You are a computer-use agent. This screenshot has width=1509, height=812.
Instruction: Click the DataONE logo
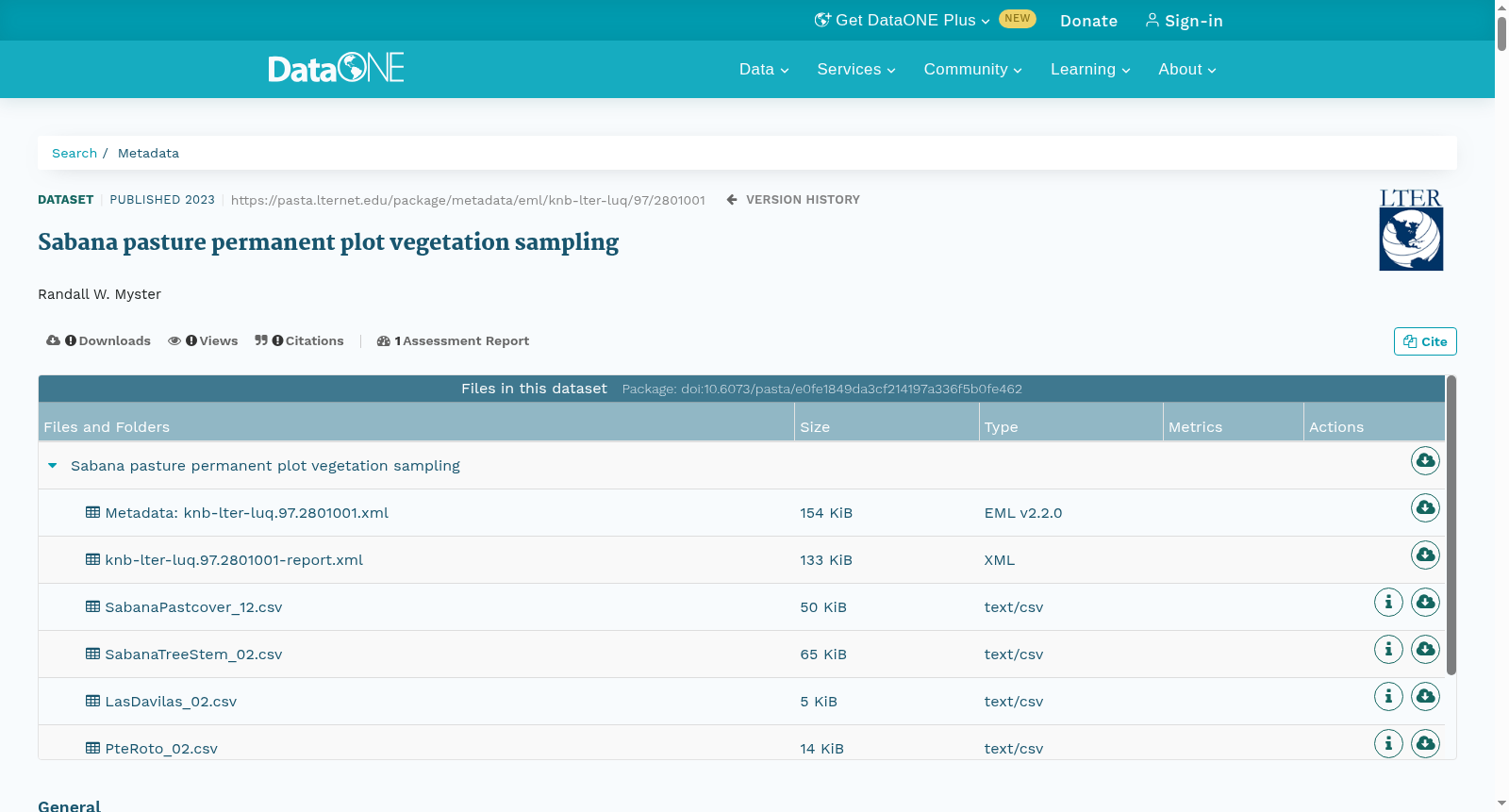[x=336, y=68]
